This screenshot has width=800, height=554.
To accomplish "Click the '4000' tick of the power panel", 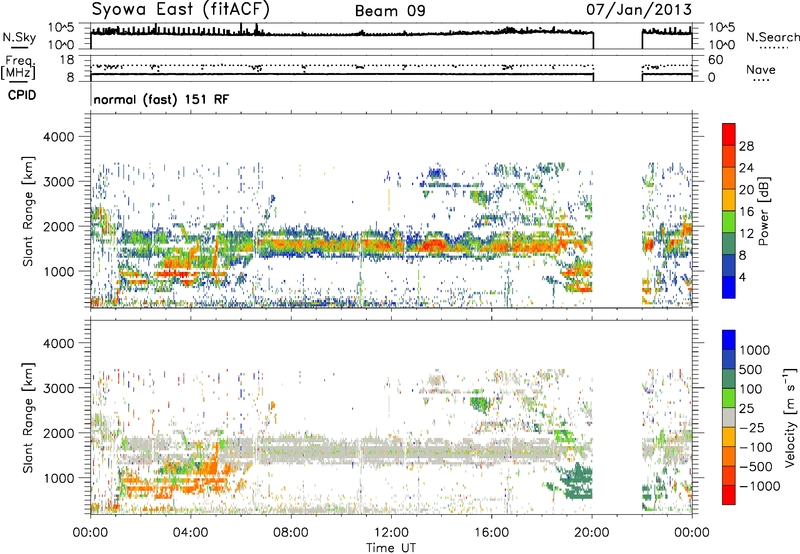I will [x=59, y=137].
